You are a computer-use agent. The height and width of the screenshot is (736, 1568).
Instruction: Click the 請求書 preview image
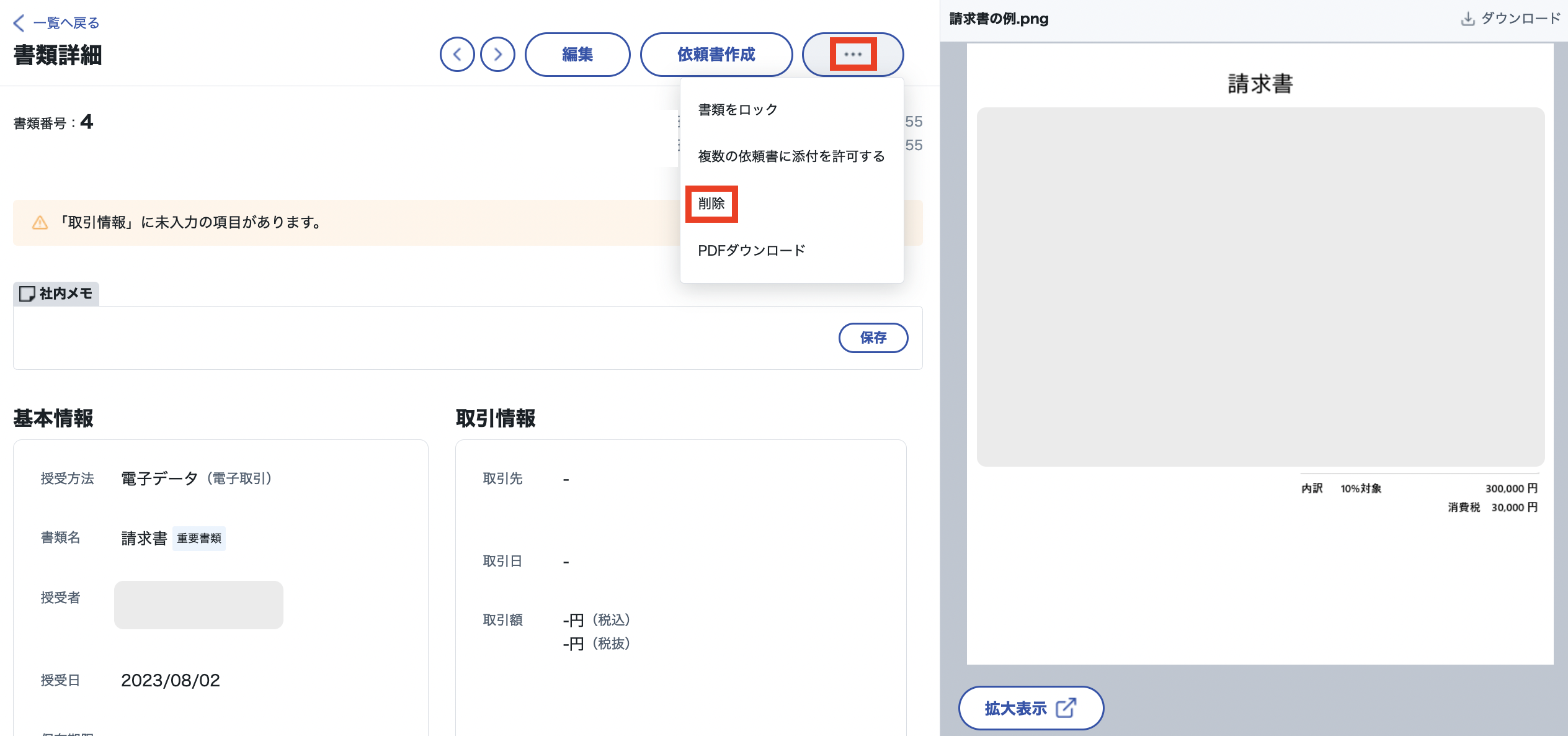click(1260, 354)
